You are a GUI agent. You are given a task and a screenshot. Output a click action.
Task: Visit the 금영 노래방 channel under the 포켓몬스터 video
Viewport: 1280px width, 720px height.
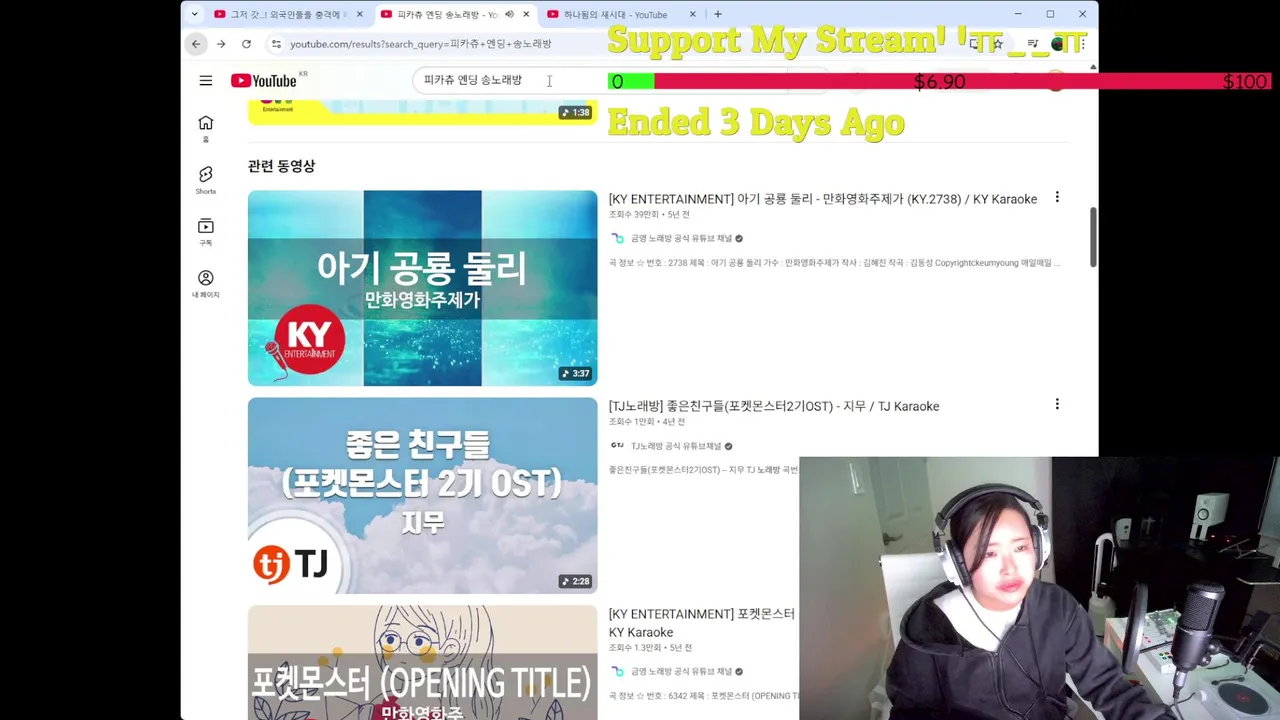click(681, 672)
